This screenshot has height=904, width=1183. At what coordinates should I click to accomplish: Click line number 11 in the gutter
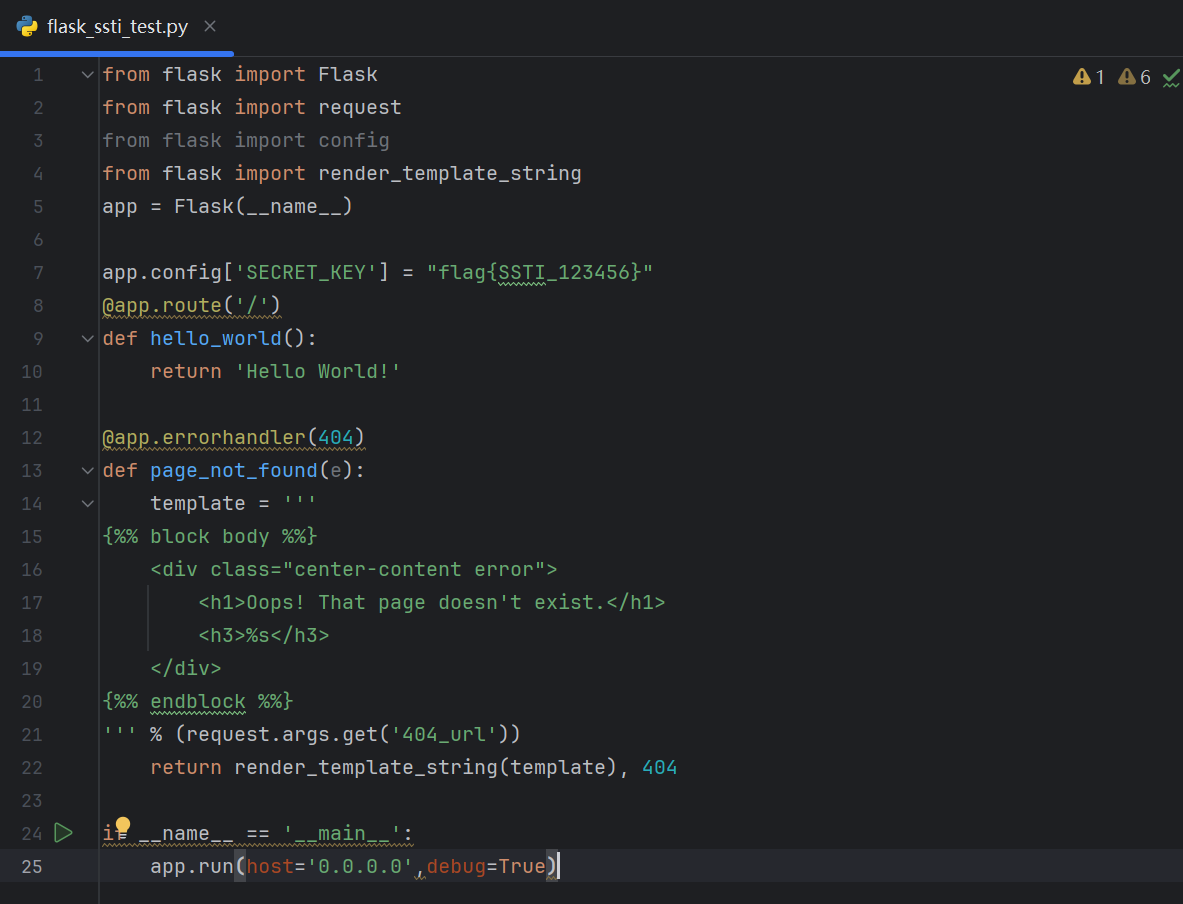tap(32, 405)
